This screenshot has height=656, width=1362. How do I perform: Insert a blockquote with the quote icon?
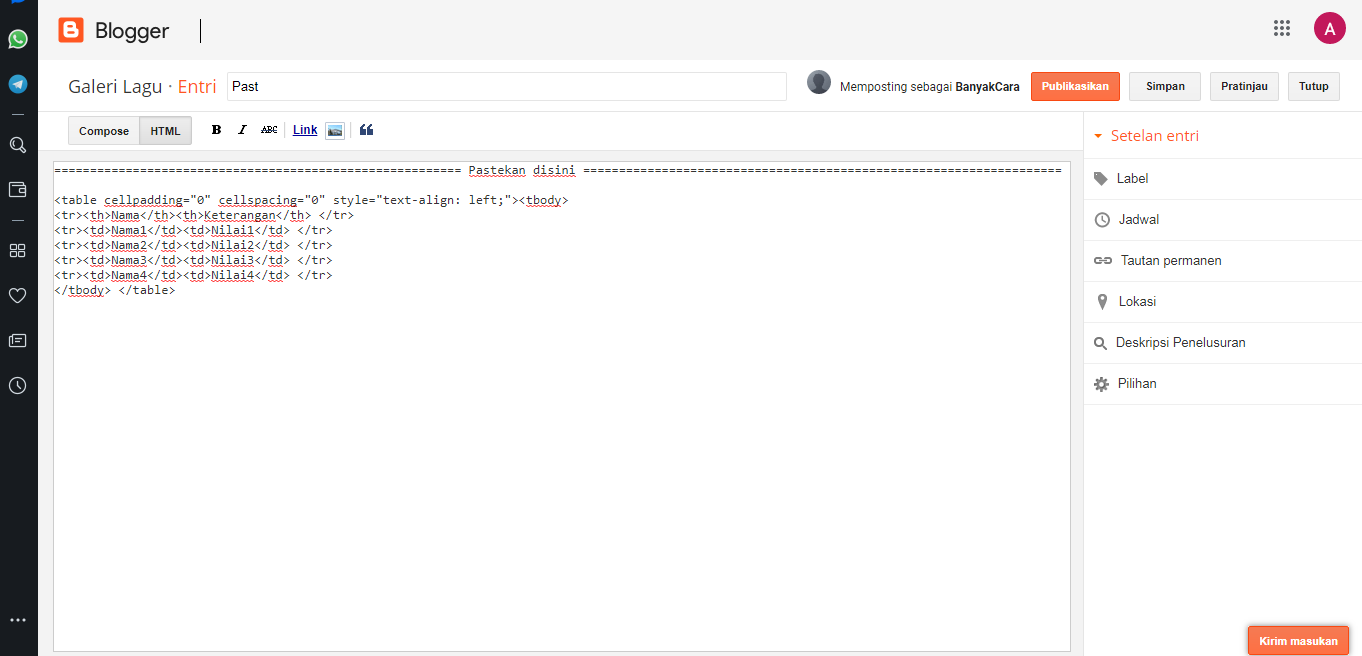click(366, 130)
